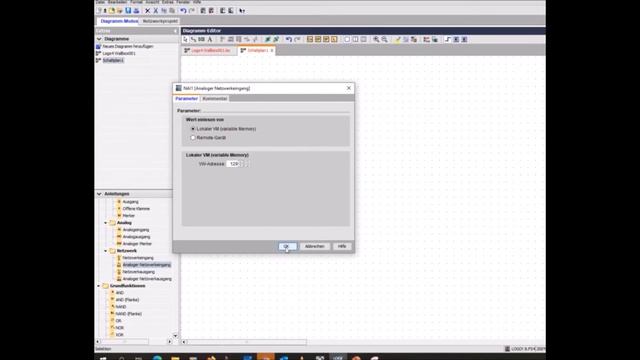Select 'NOR' in the tree
The width and height of the screenshot is (640, 360).
[x=120, y=328]
